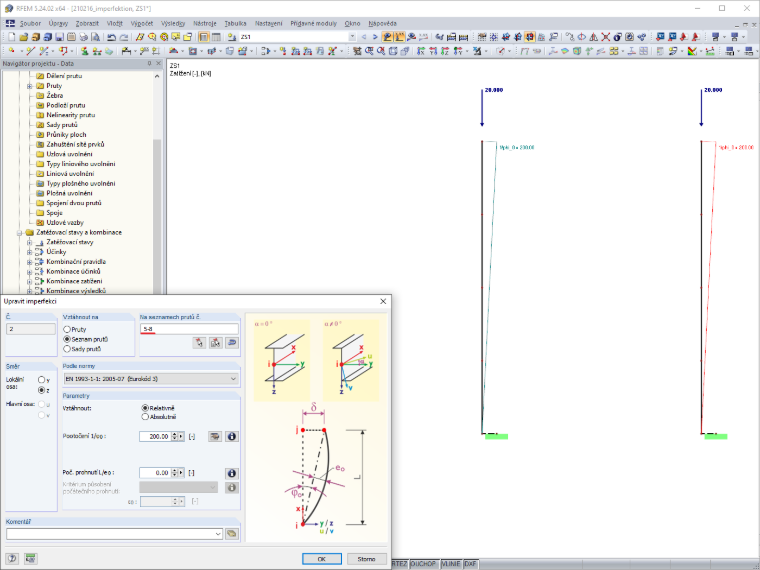Select Uzlové vazby in navigator tree

pyautogui.click(x=65, y=222)
